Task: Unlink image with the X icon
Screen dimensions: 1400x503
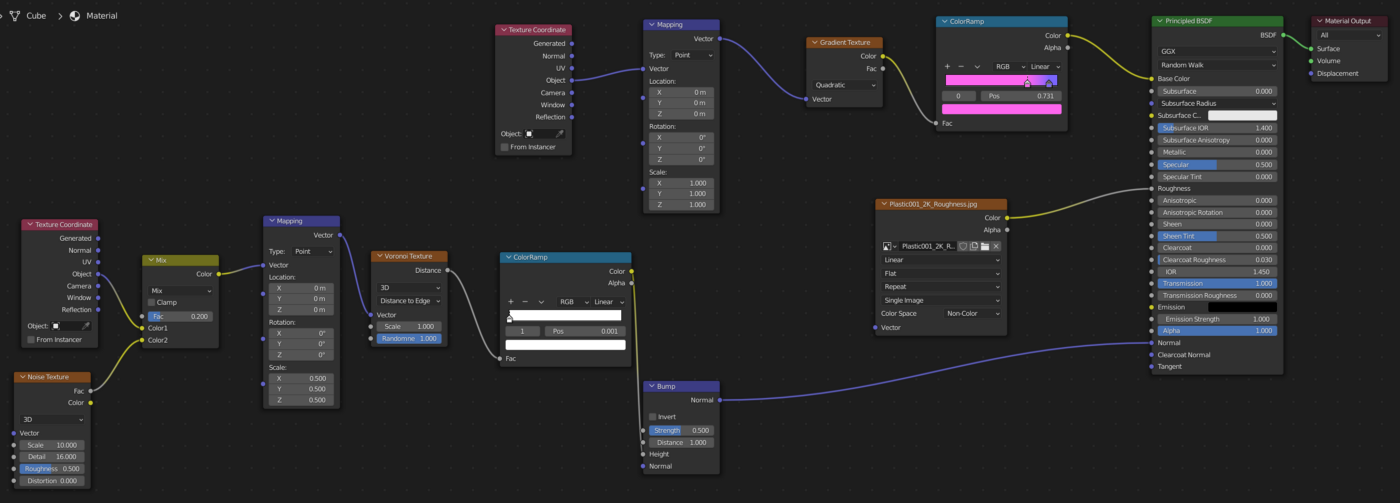Action: point(996,246)
